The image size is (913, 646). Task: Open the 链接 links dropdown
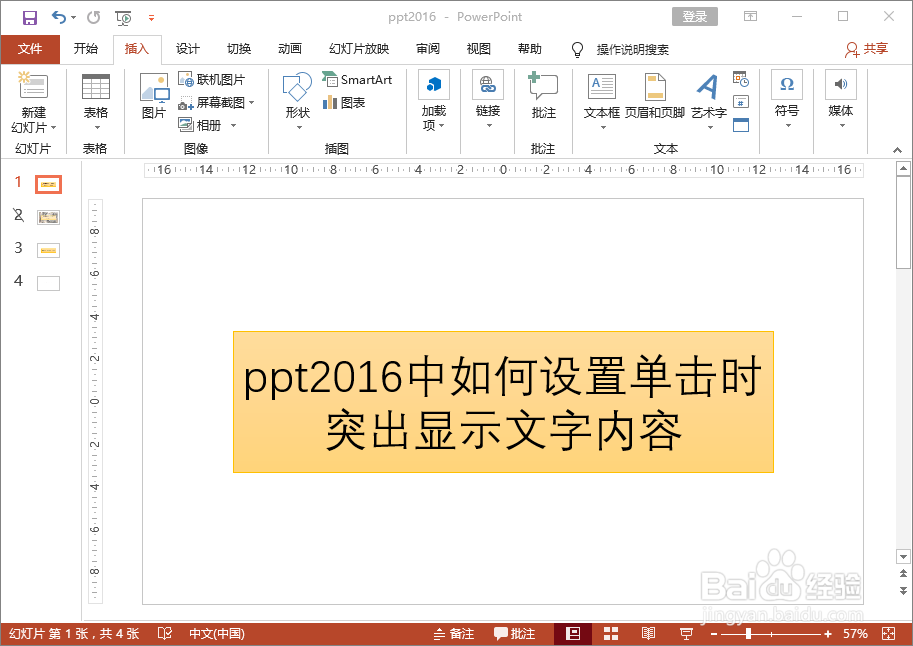pos(488,100)
